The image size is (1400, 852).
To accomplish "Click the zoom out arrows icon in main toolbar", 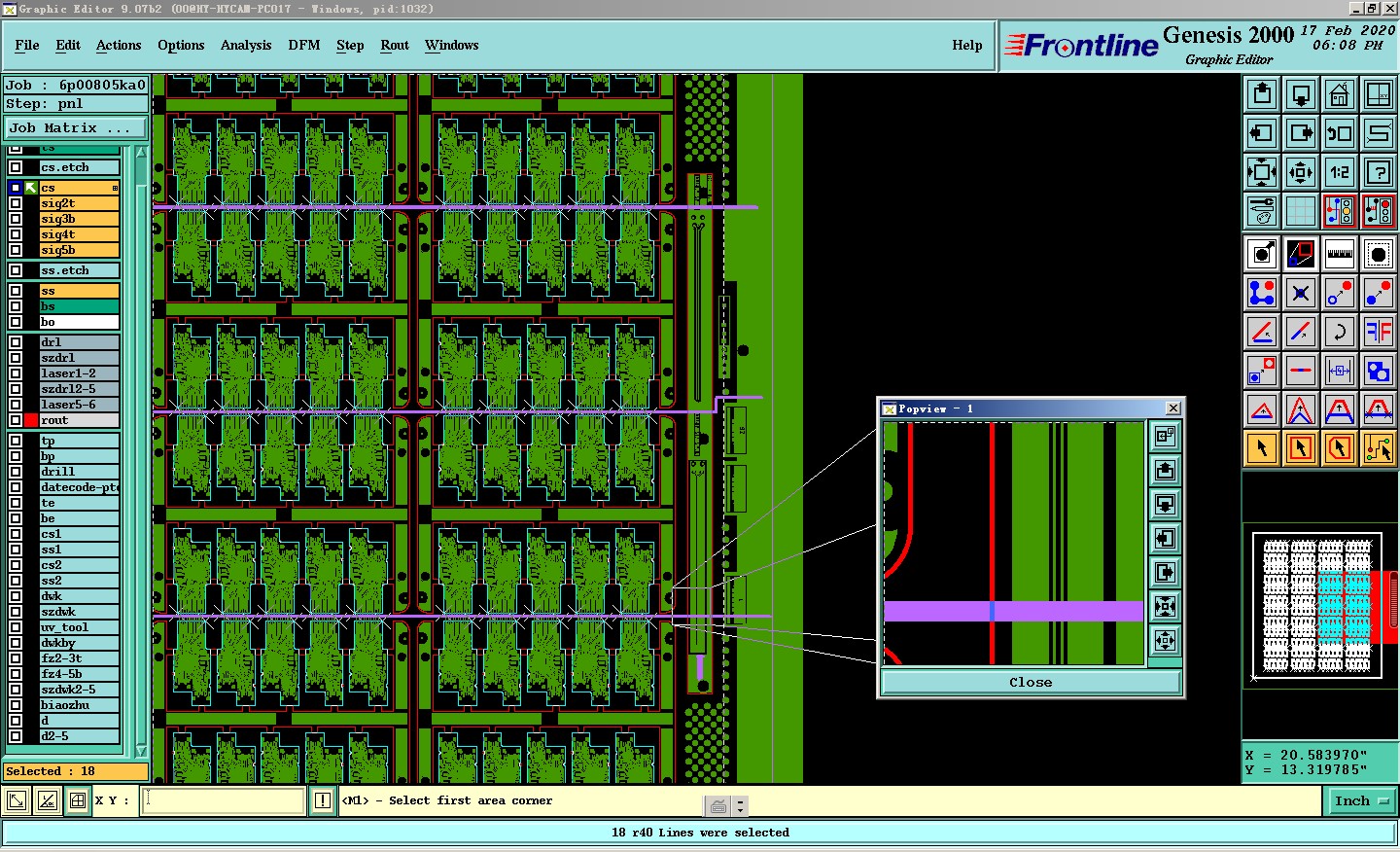I will pos(1301,172).
